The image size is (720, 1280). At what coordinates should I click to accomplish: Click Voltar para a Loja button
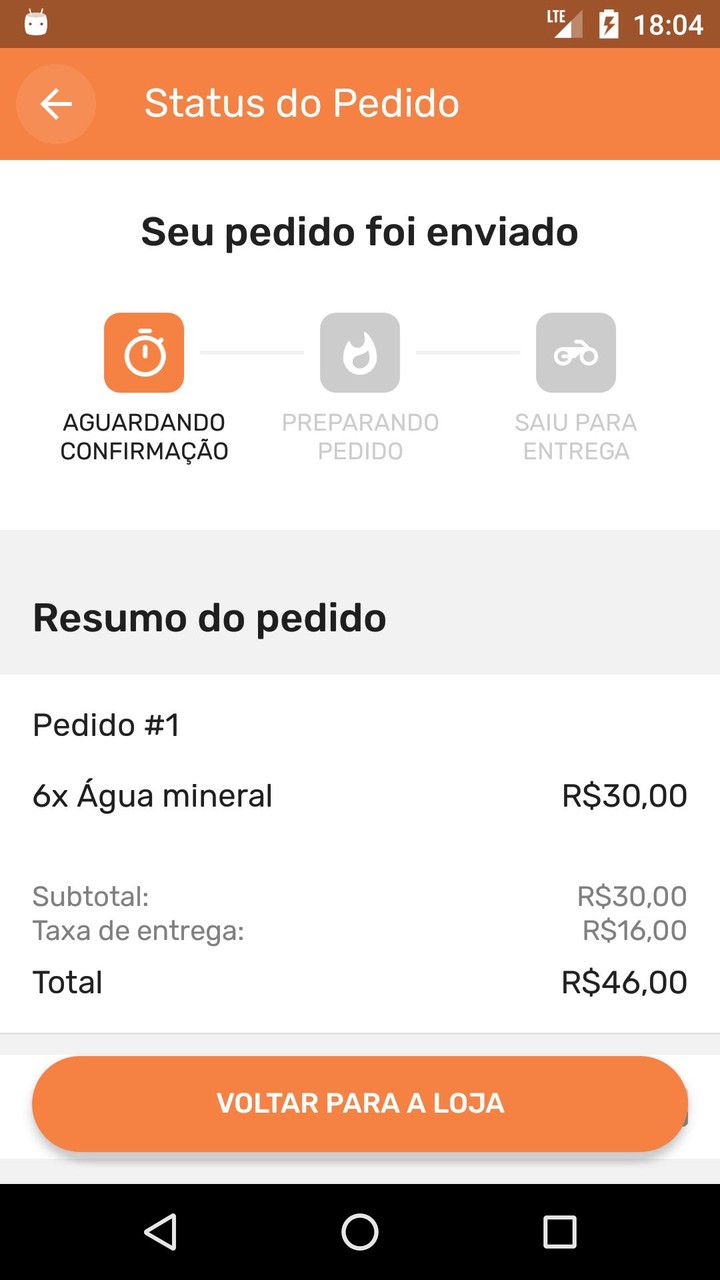tap(360, 1104)
